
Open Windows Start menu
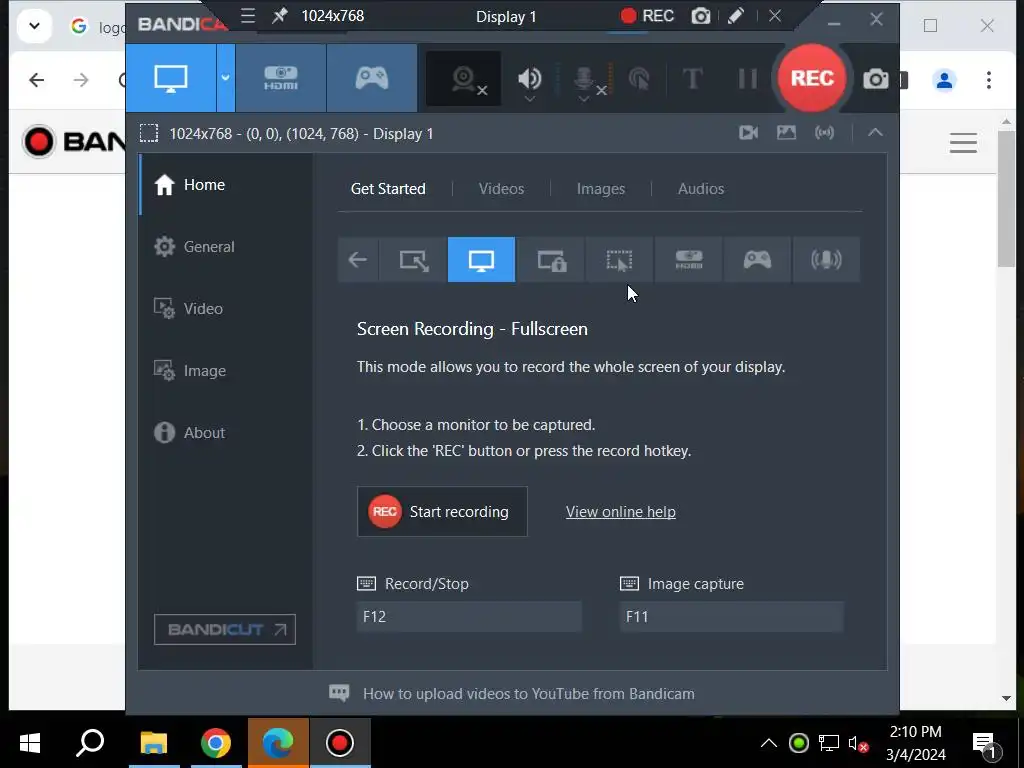tap(30, 743)
